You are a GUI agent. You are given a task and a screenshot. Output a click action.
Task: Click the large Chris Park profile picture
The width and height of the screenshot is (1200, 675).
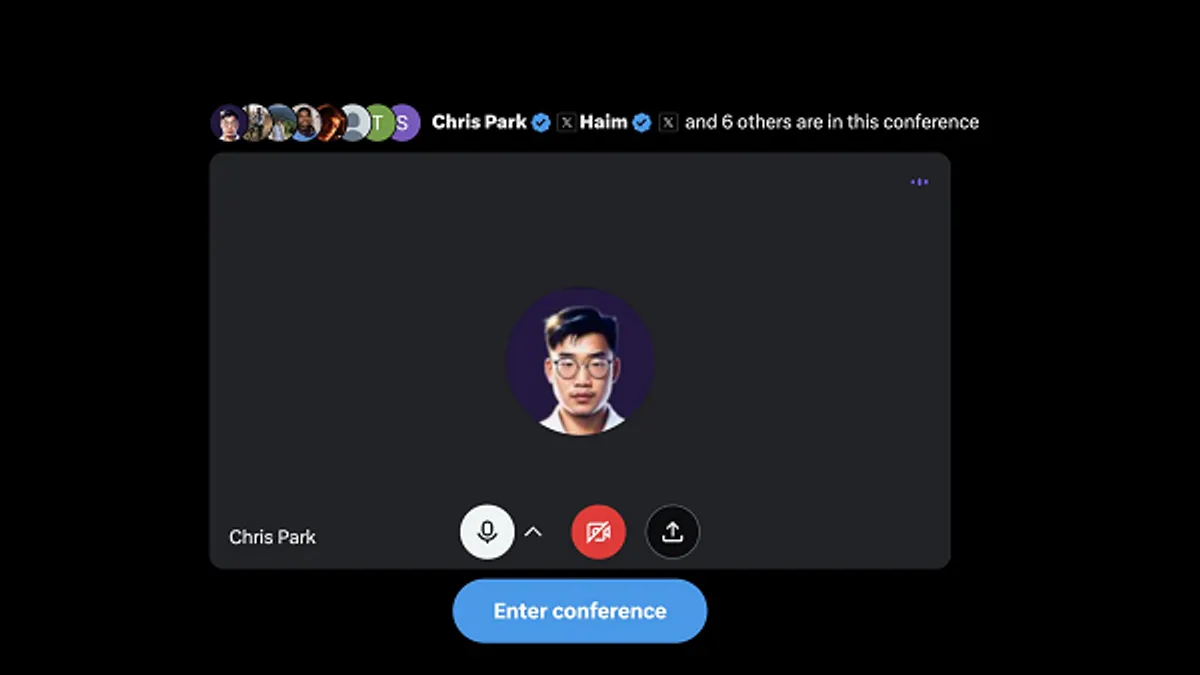pyautogui.click(x=580, y=361)
